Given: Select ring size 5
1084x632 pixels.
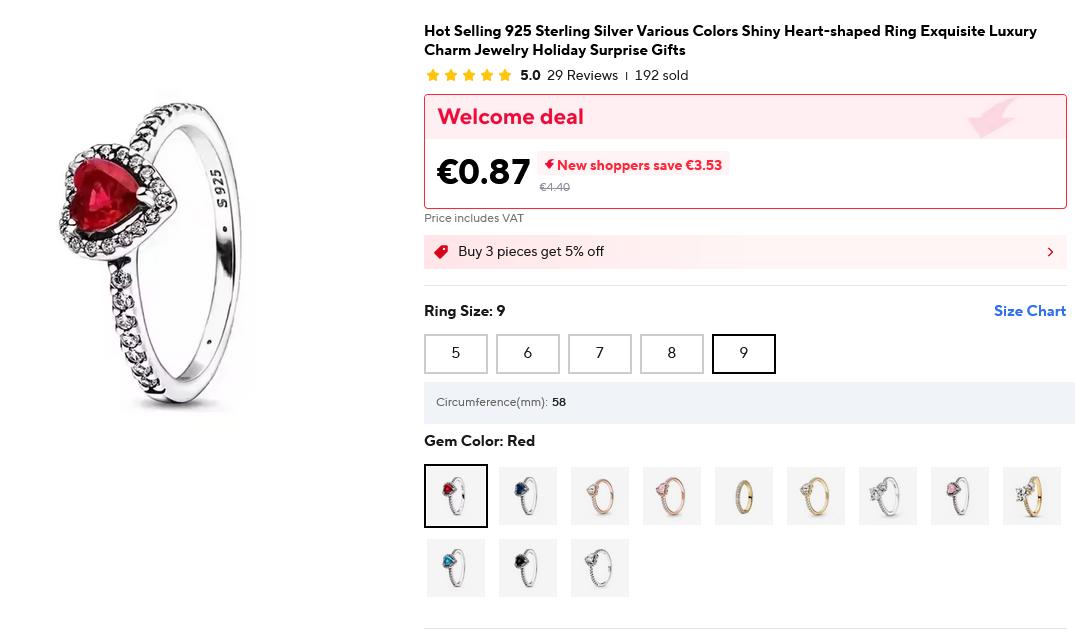Looking at the screenshot, I should coord(456,354).
